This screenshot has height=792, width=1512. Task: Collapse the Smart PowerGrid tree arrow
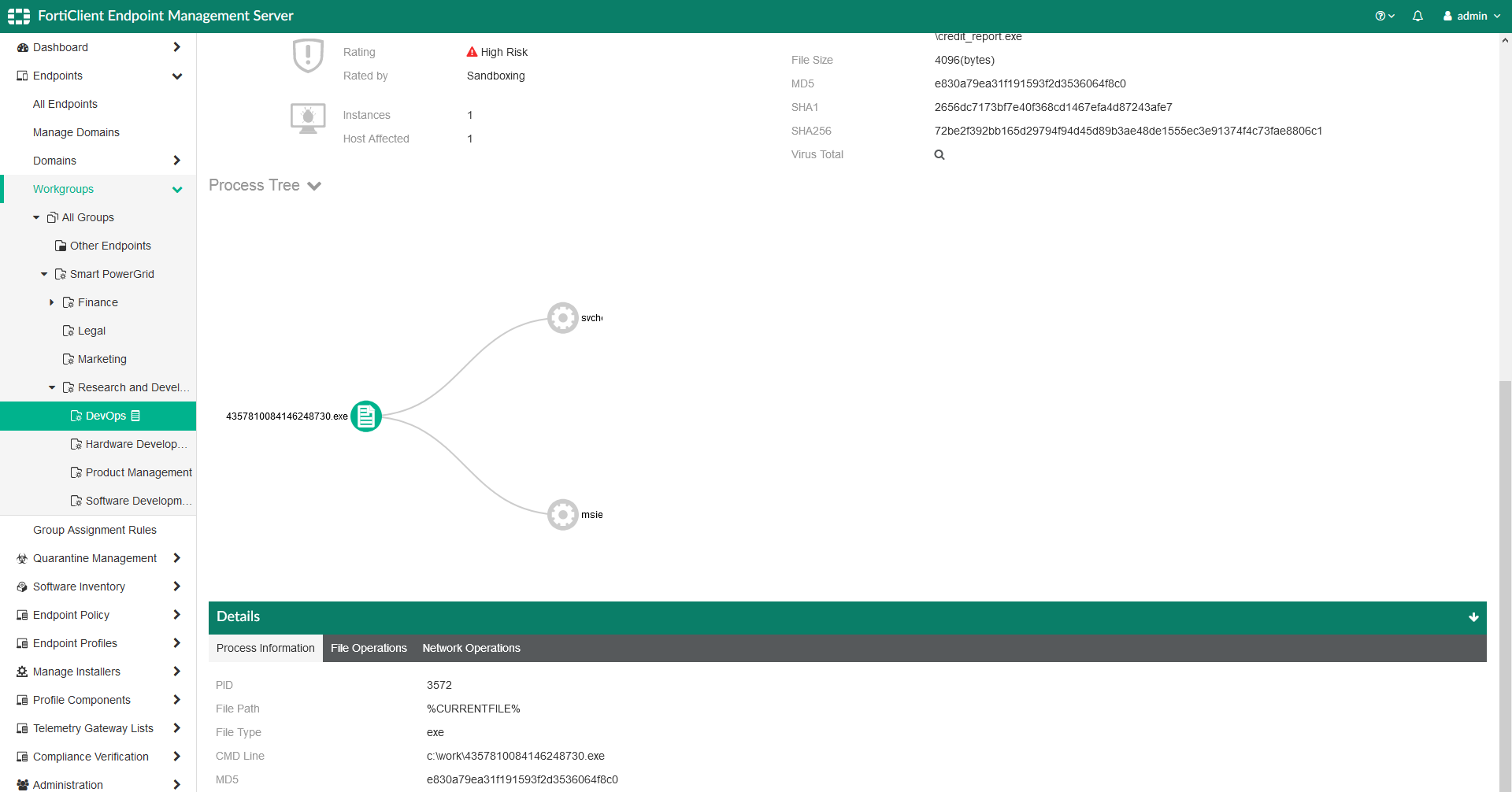coord(44,274)
